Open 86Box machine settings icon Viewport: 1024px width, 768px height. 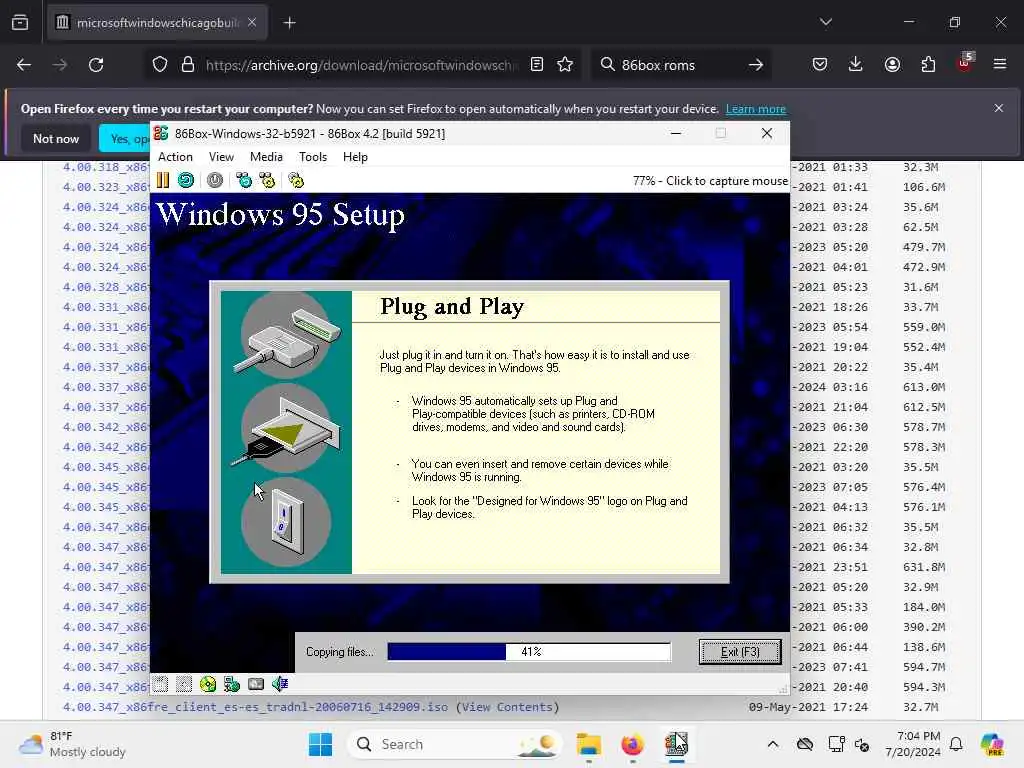(296, 180)
